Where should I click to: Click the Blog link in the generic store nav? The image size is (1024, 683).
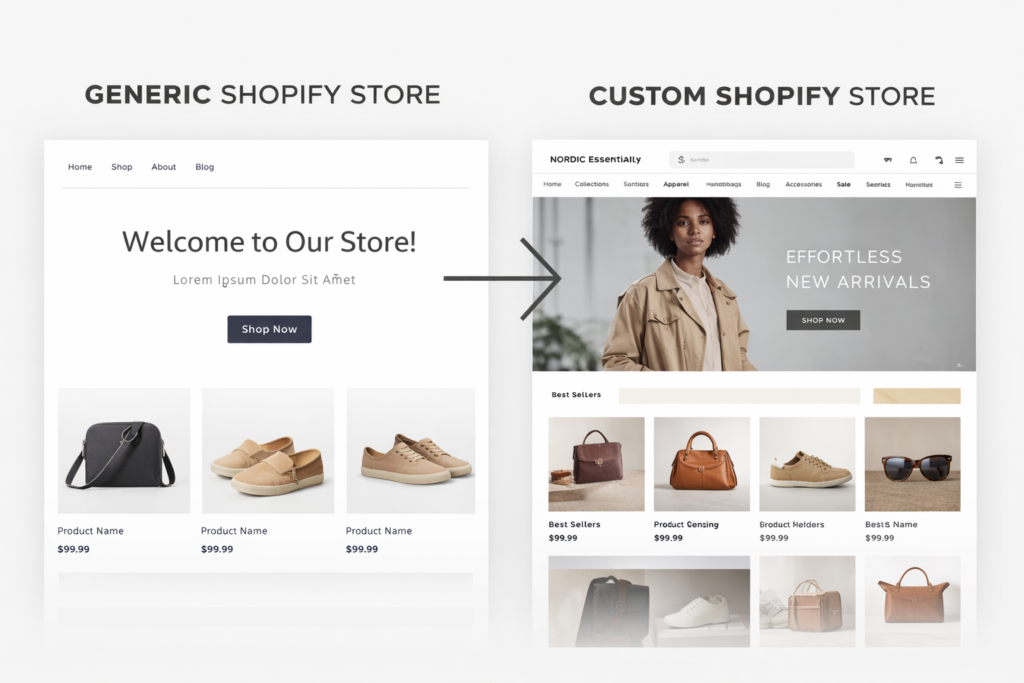click(204, 167)
